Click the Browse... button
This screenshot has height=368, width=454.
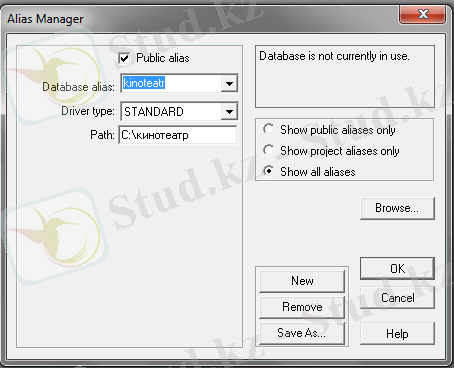coord(397,208)
